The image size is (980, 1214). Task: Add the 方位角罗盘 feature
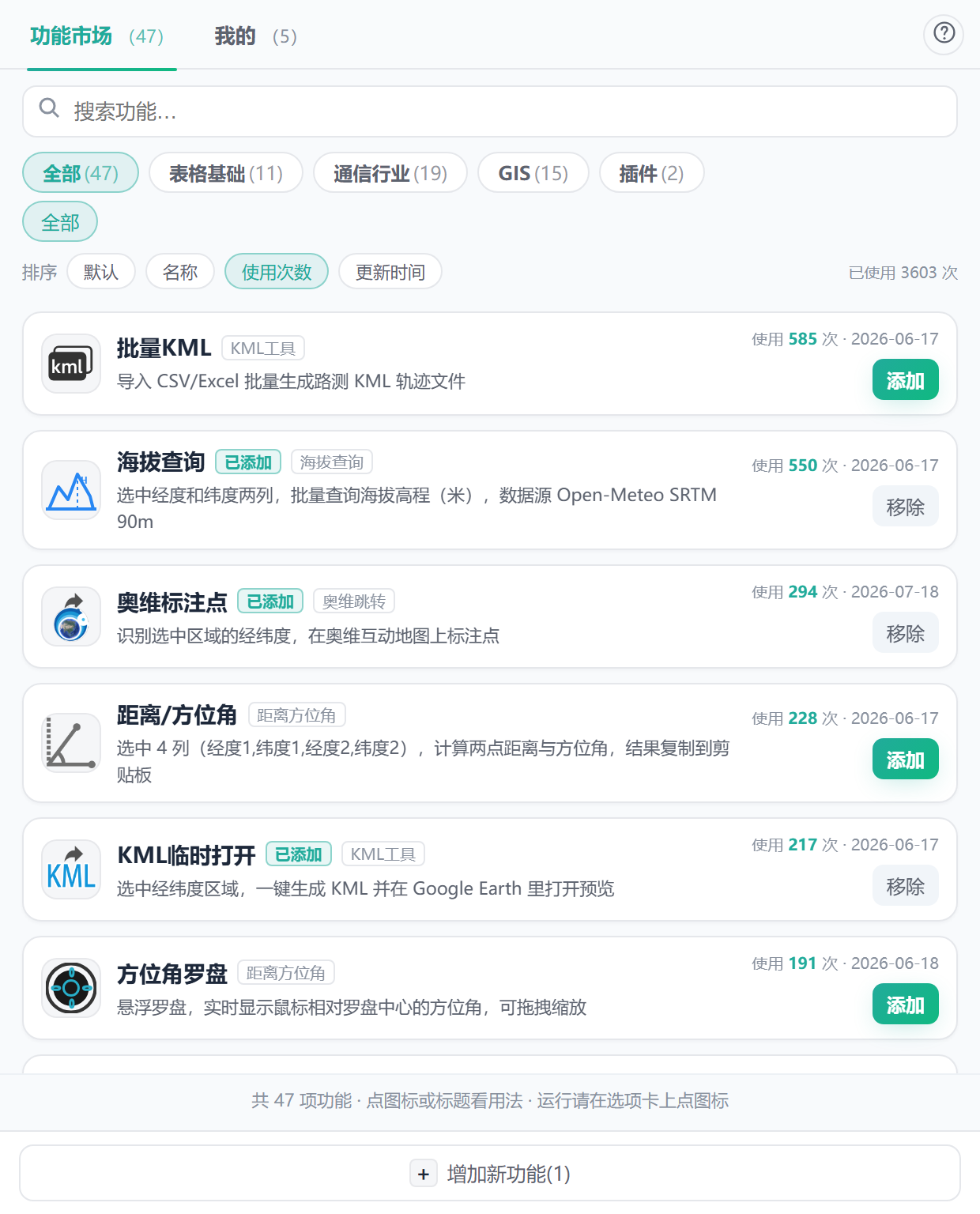[x=906, y=1005]
